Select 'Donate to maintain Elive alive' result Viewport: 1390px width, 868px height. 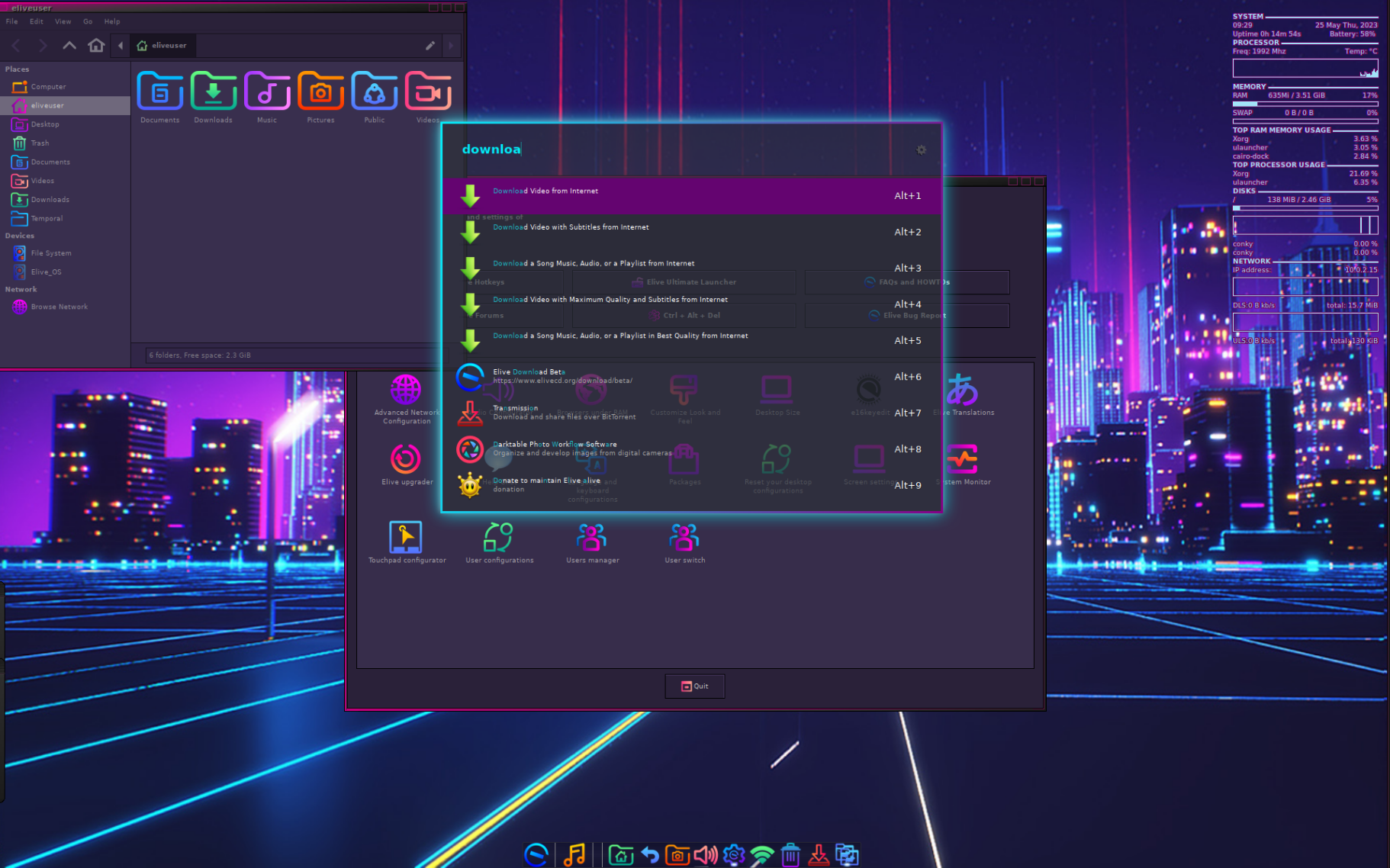692,485
